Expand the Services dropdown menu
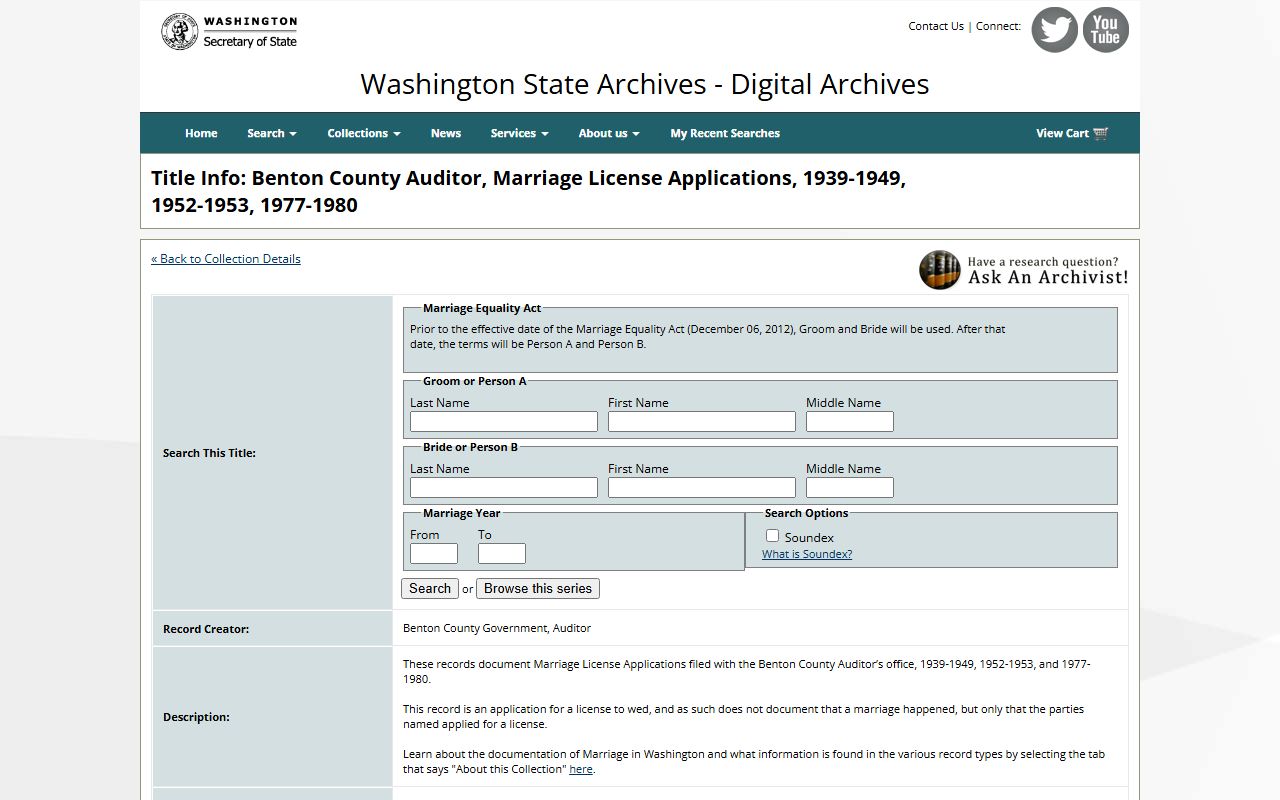The image size is (1280, 800). tap(519, 133)
